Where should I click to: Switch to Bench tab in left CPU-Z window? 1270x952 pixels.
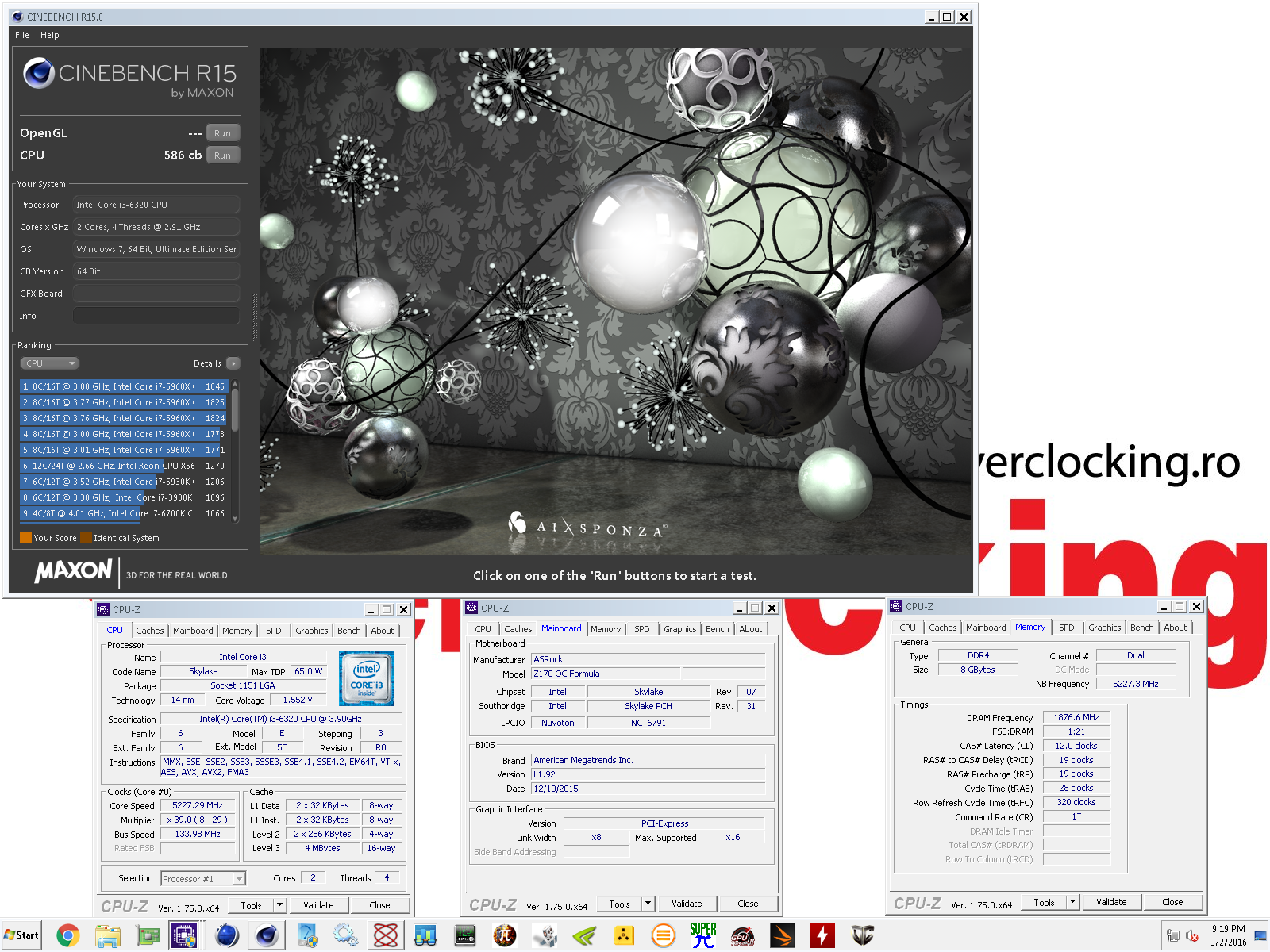348,631
